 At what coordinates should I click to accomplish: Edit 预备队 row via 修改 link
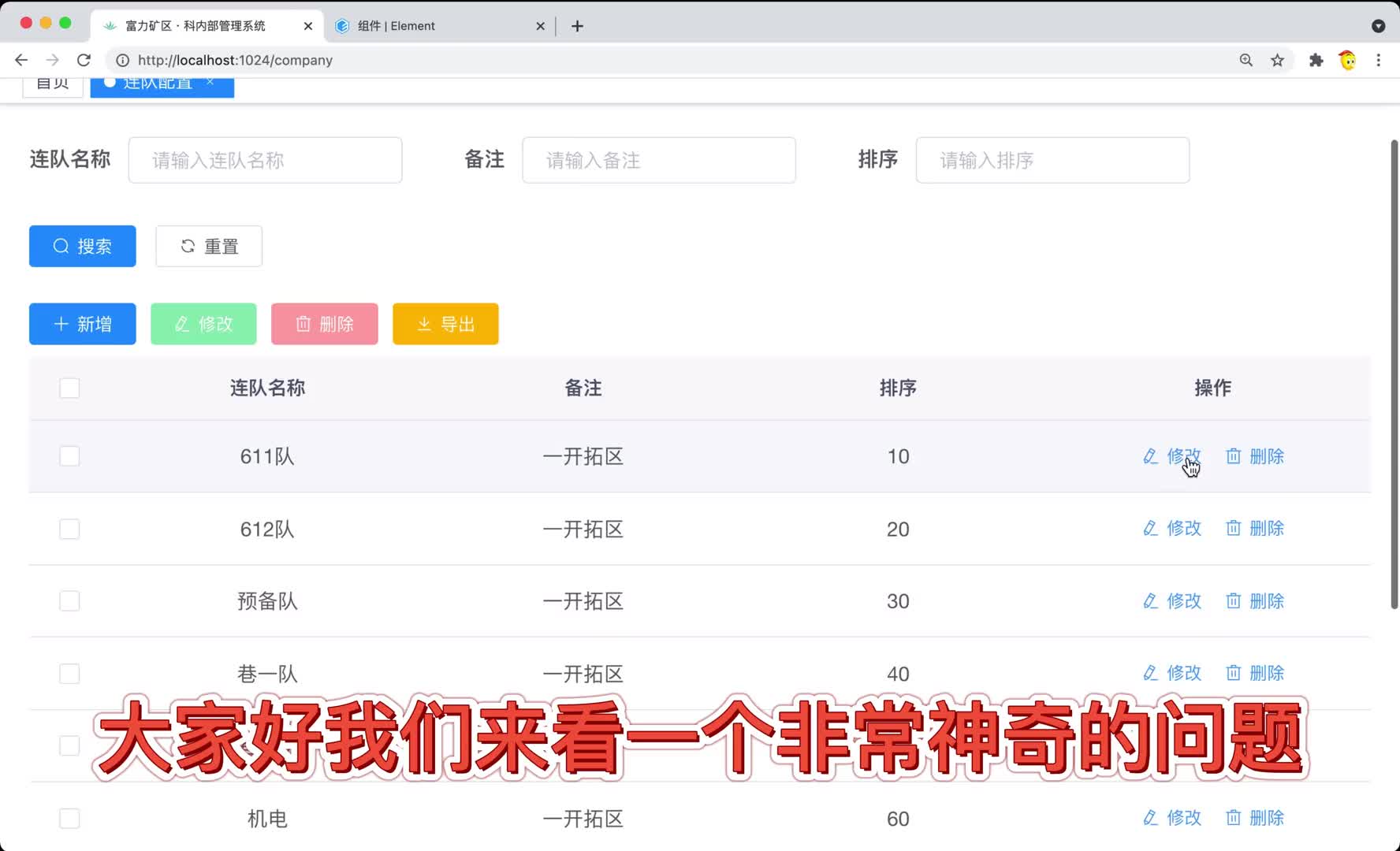click(1172, 600)
